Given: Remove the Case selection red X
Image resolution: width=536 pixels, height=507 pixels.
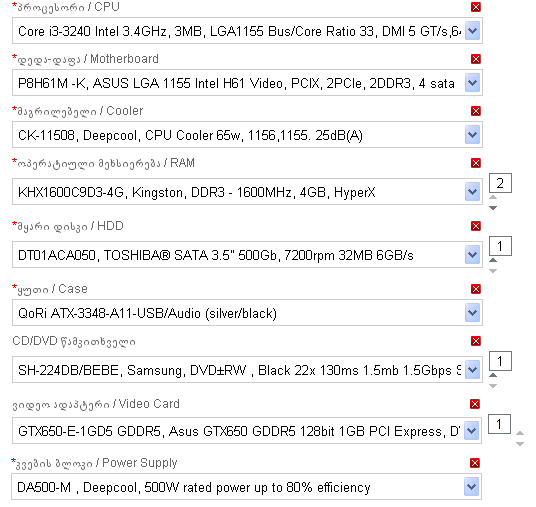Looking at the screenshot, I should [x=475, y=289].
